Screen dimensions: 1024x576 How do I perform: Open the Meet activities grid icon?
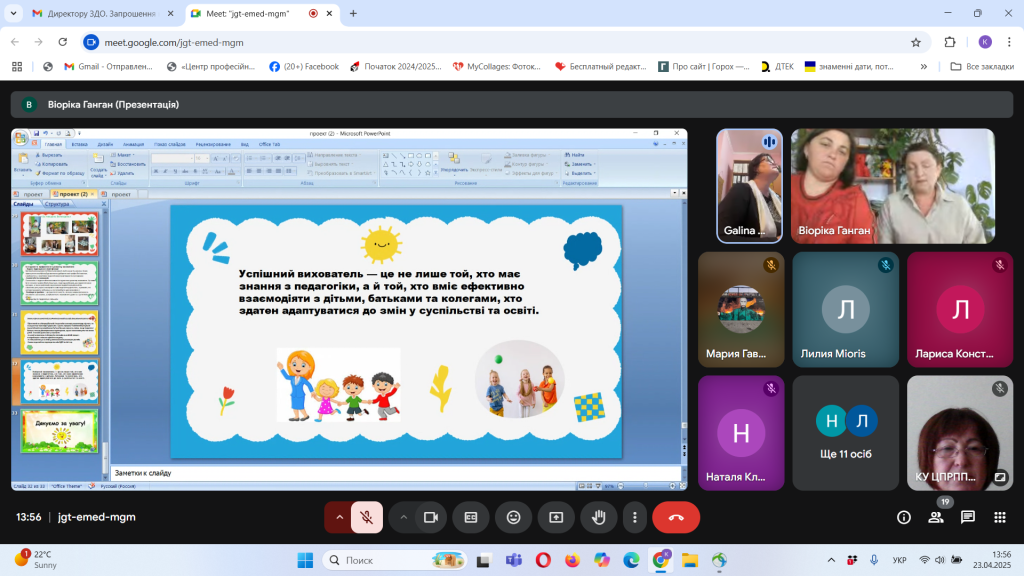point(1000,517)
